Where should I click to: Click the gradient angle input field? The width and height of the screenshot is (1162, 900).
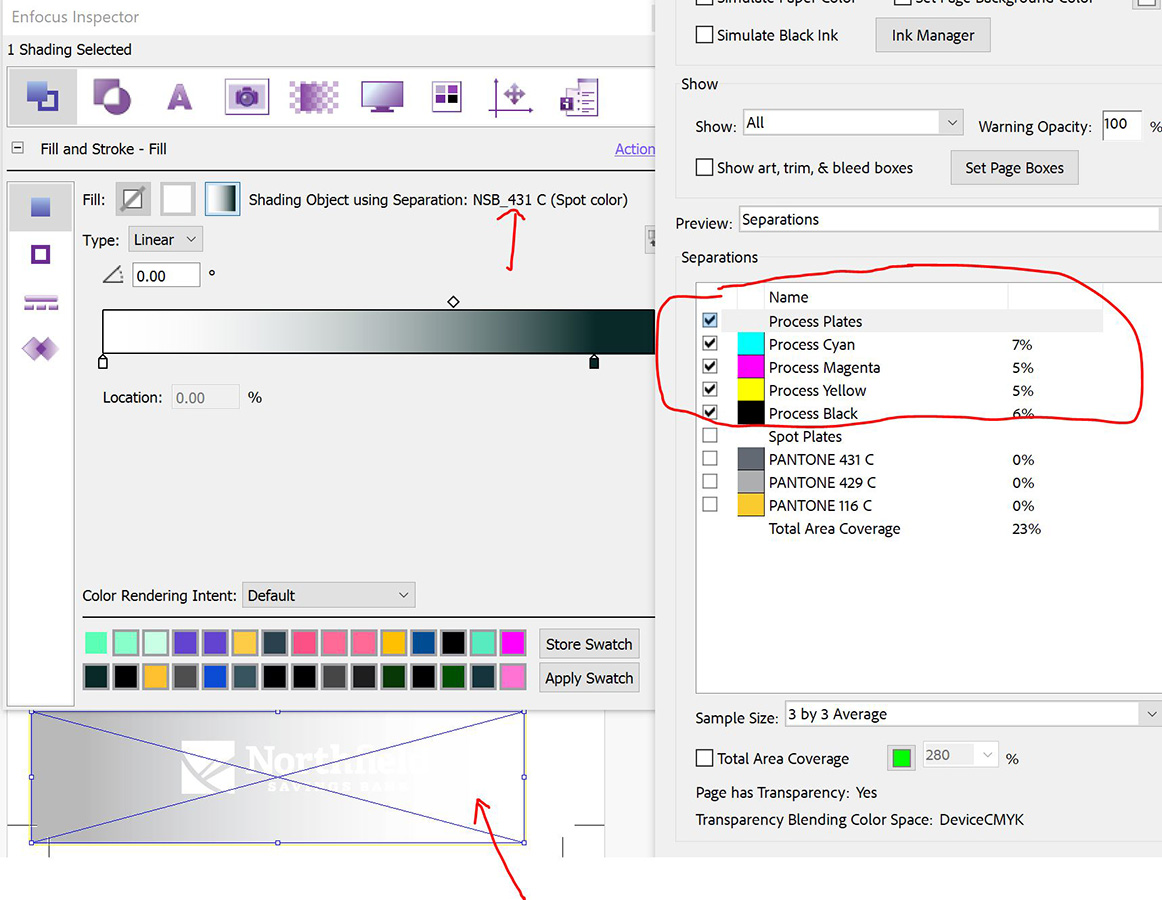(166, 276)
